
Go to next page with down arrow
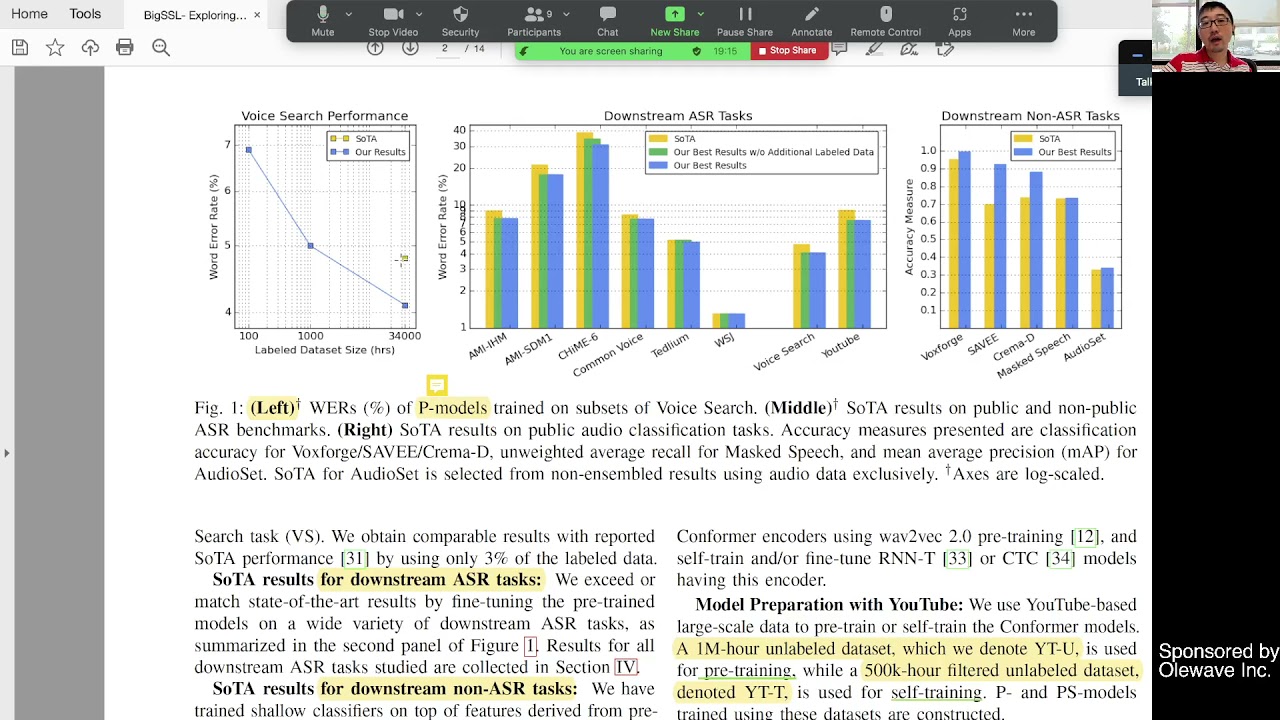[410, 48]
